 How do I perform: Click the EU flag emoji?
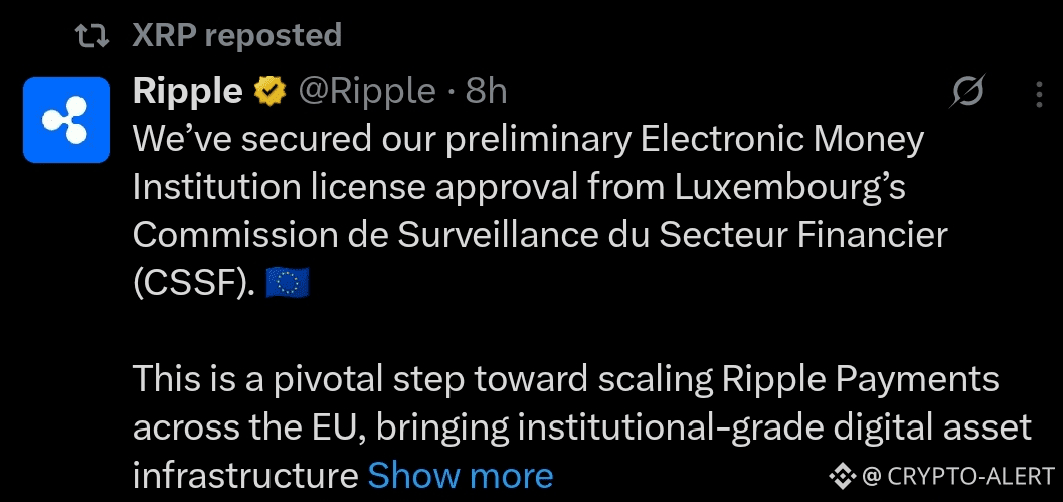(x=287, y=284)
